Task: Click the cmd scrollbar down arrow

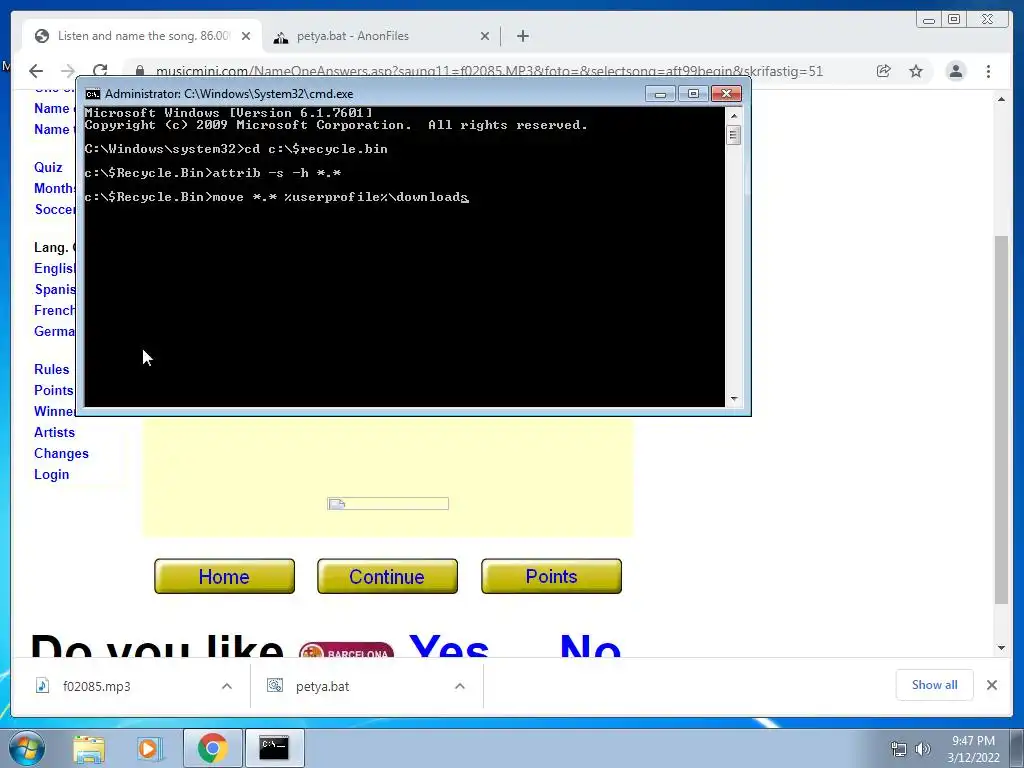Action: (x=733, y=398)
